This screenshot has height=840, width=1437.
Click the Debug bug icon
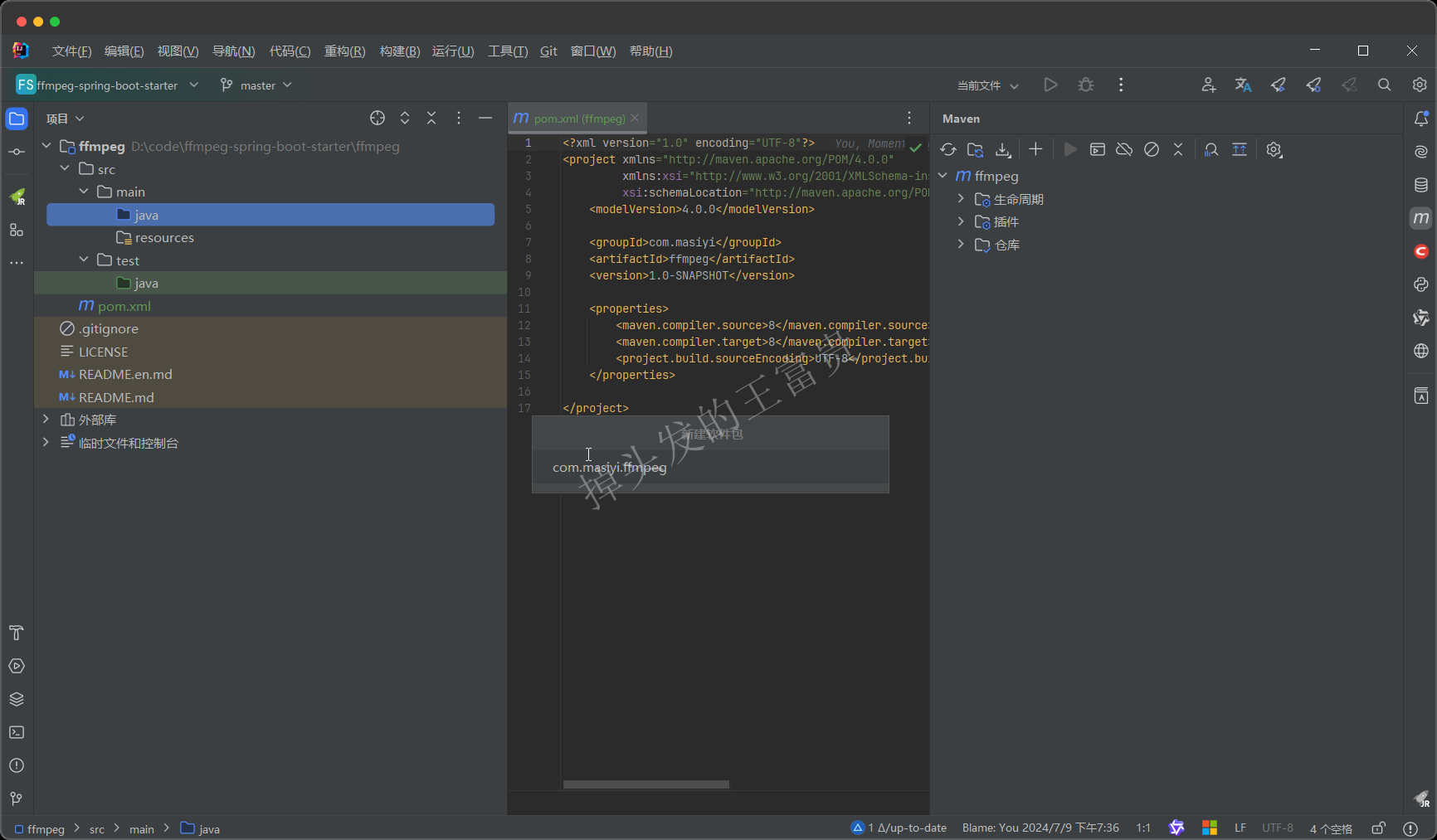tap(1086, 85)
